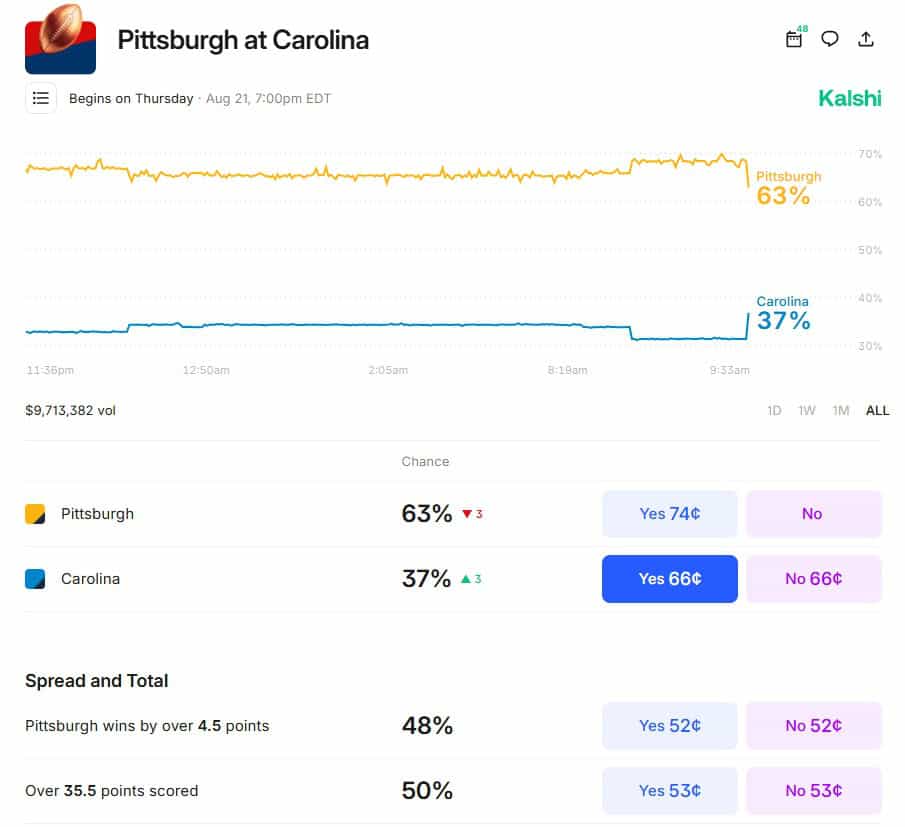Screen dimensions: 905x827
Task: Click the football event logo image
Action: tap(60, 39)
